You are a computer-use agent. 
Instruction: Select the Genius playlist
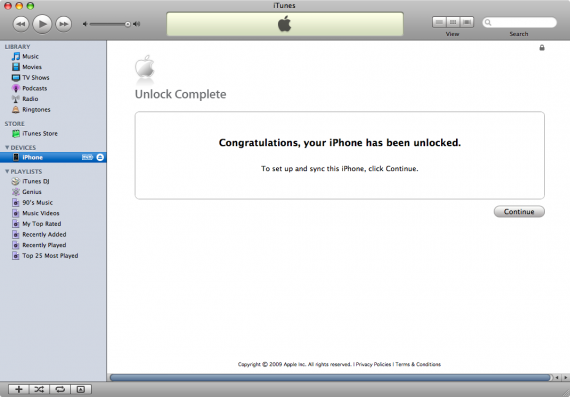(32, 192)
